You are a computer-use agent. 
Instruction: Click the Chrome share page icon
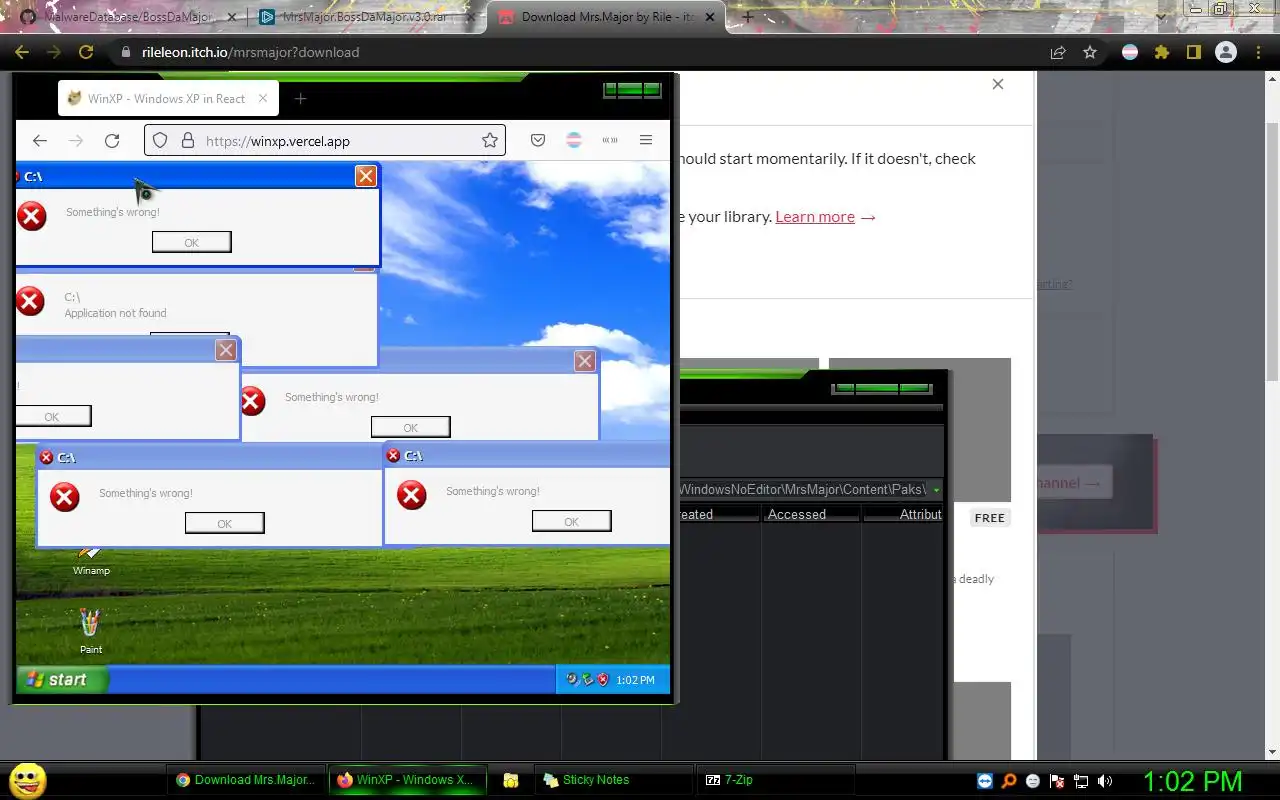point(1058,52)
